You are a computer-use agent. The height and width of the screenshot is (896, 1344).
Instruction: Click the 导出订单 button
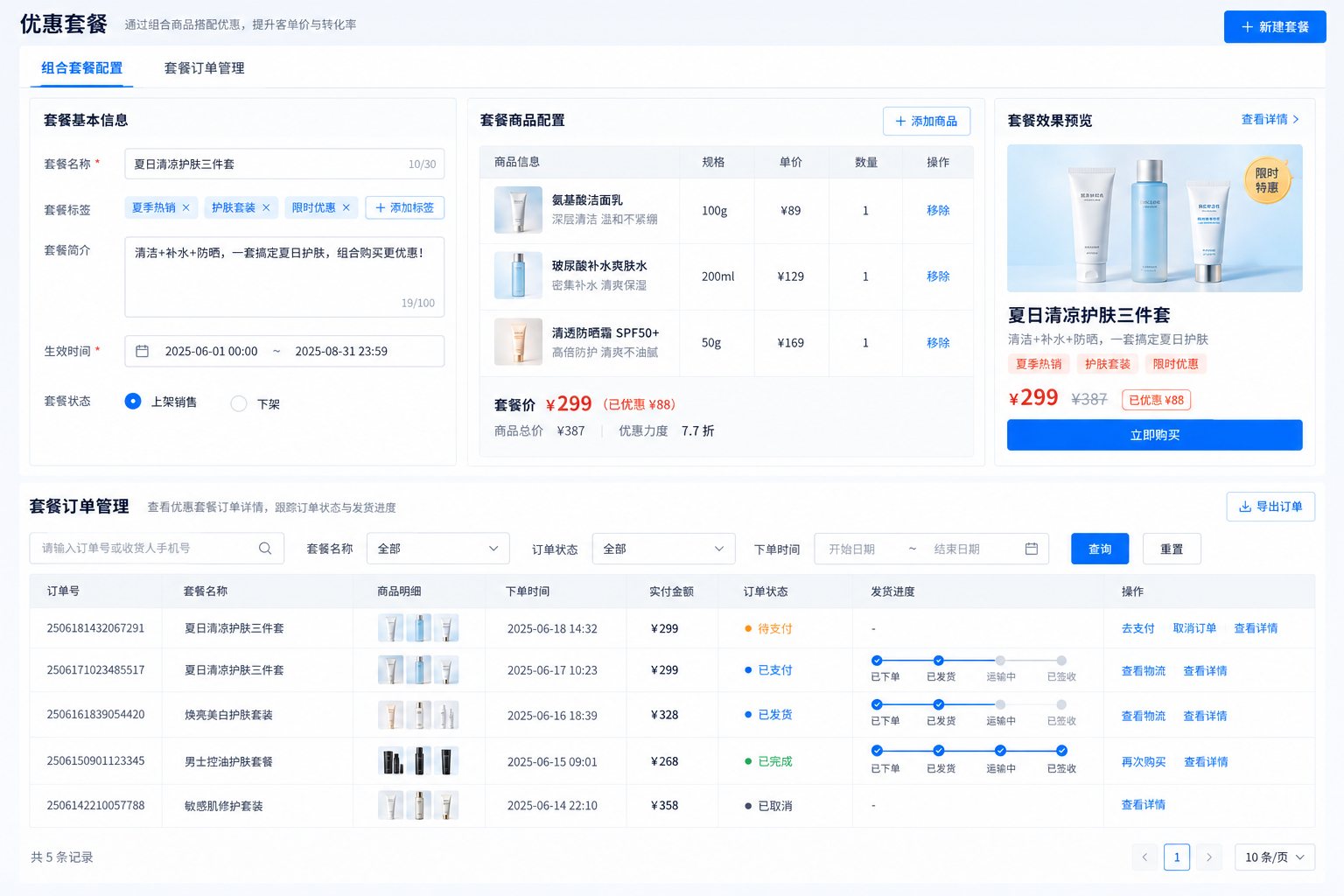[x=1270, y=507]
